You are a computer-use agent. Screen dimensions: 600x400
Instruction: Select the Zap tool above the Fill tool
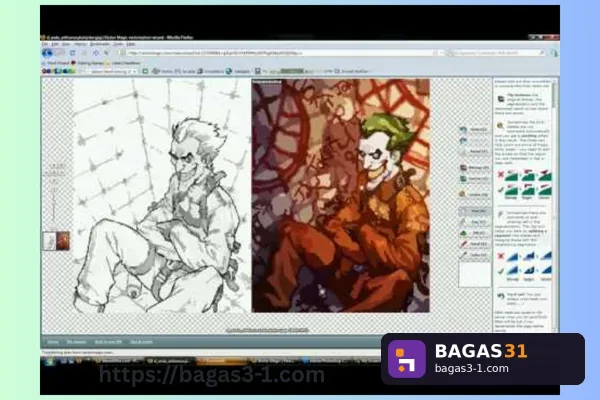474,222
